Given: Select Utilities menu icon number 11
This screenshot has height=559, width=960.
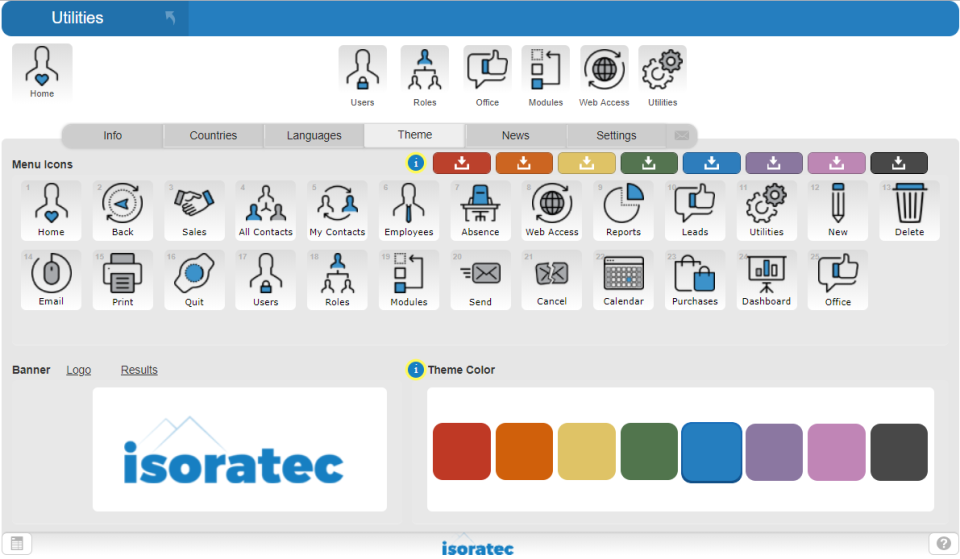Looking at the screenshot, I should coord(767,210).
